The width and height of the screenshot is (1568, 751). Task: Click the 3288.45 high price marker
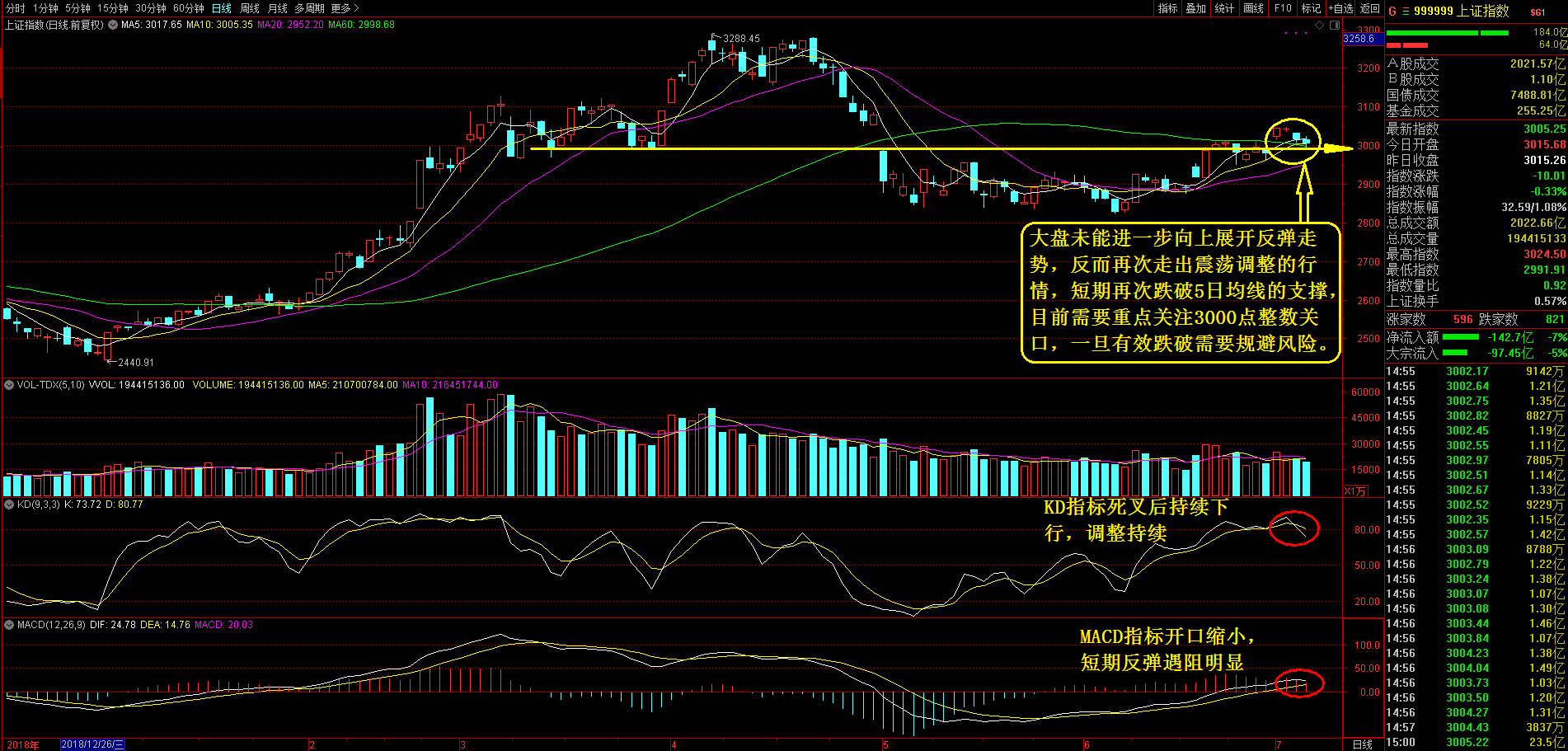741,39
